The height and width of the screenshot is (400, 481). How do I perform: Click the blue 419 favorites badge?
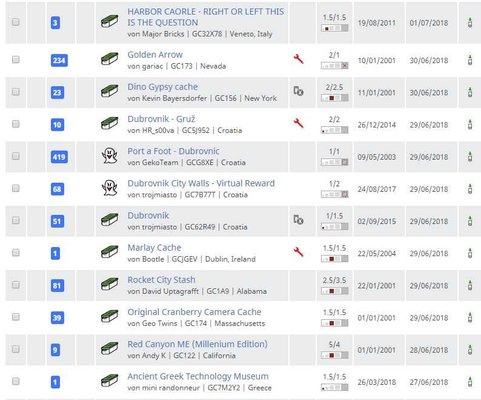tap(59, 157)
